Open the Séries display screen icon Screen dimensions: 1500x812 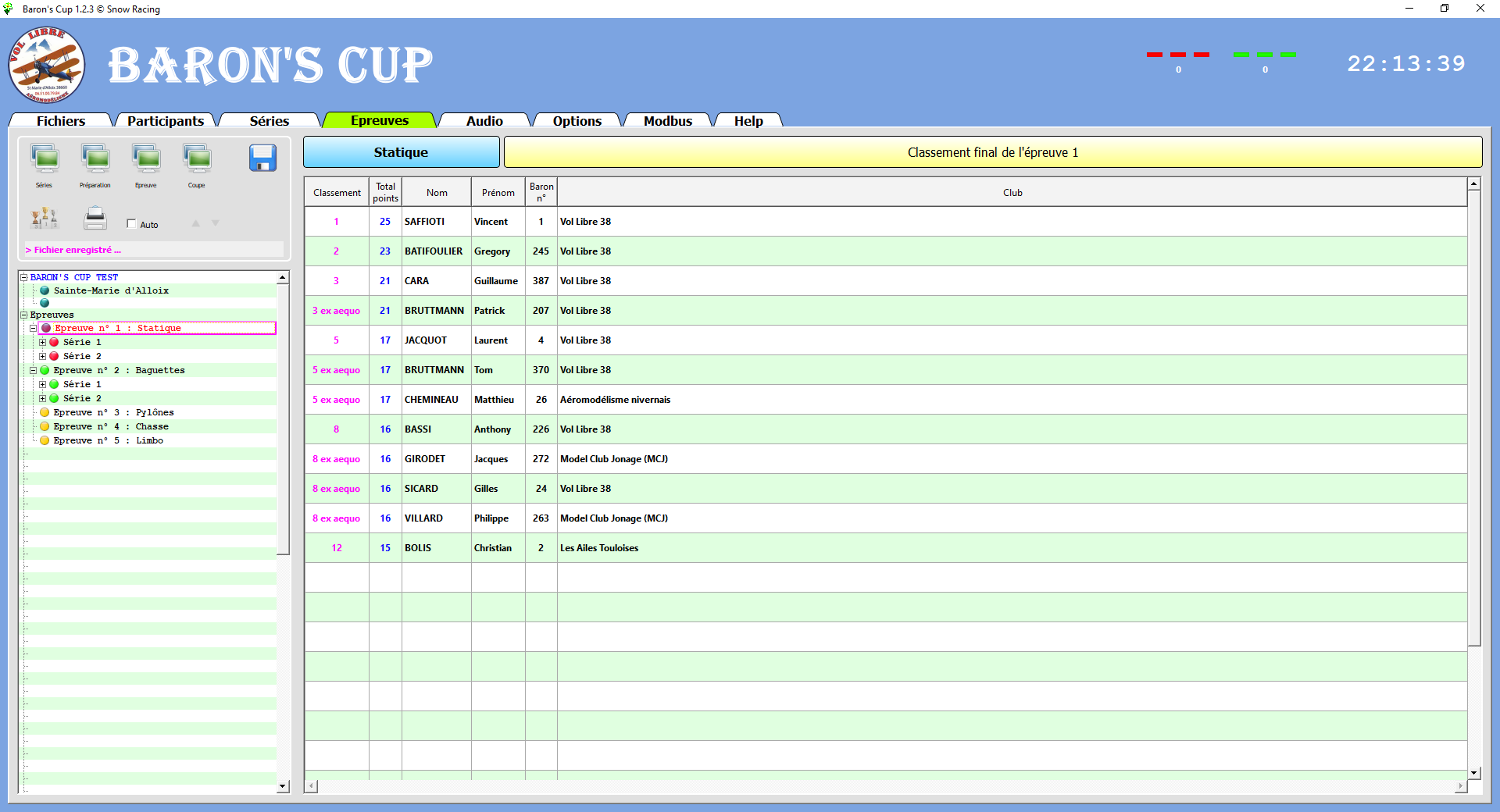45,158
